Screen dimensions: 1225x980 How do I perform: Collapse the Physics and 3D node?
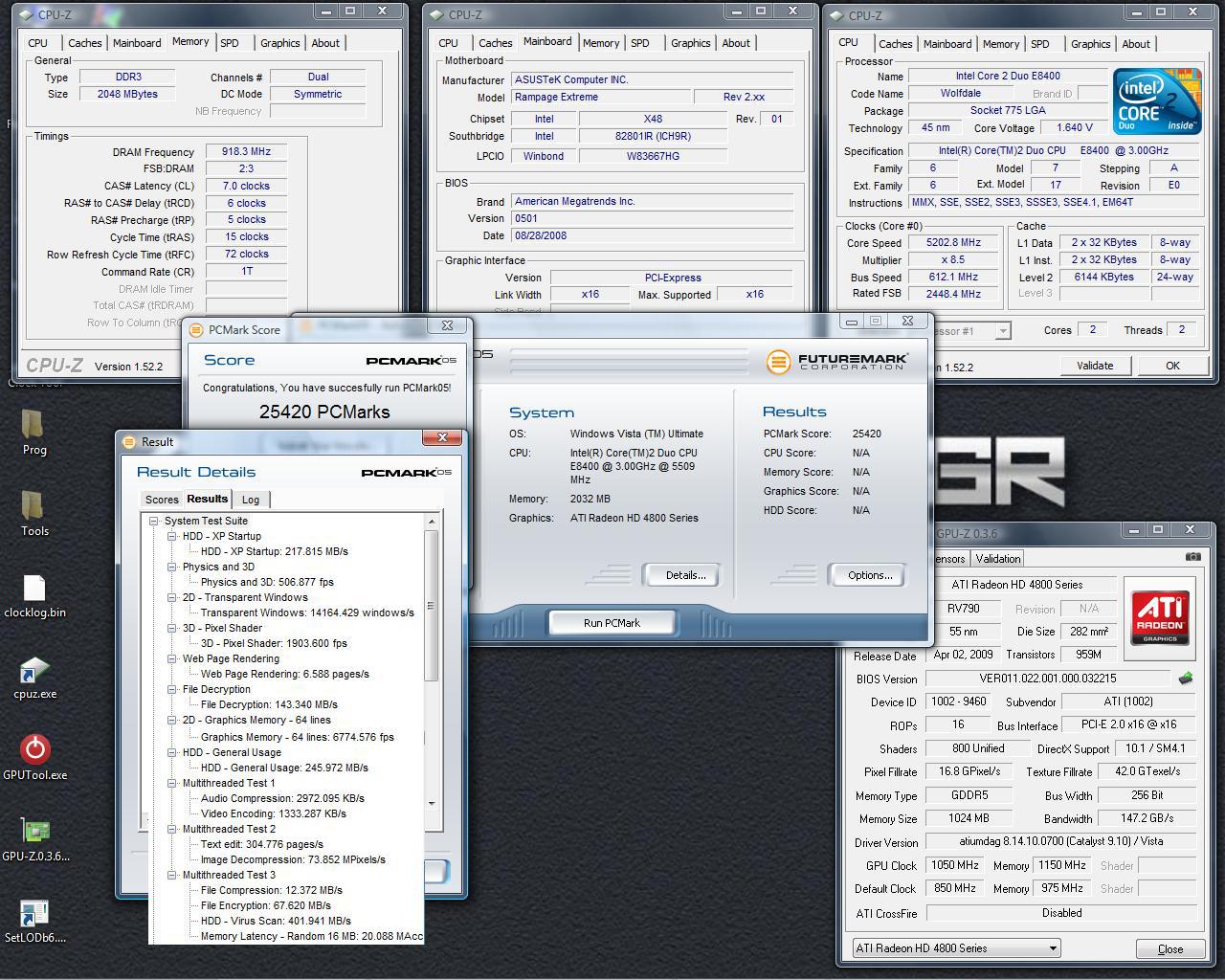pos(172,568)
